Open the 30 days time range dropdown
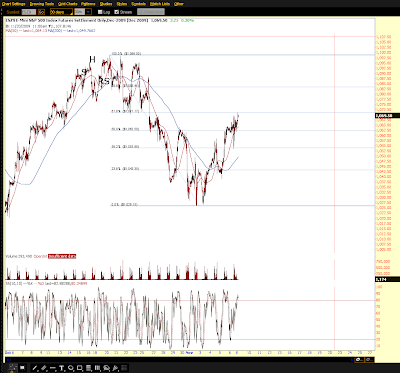 point(61,12)
